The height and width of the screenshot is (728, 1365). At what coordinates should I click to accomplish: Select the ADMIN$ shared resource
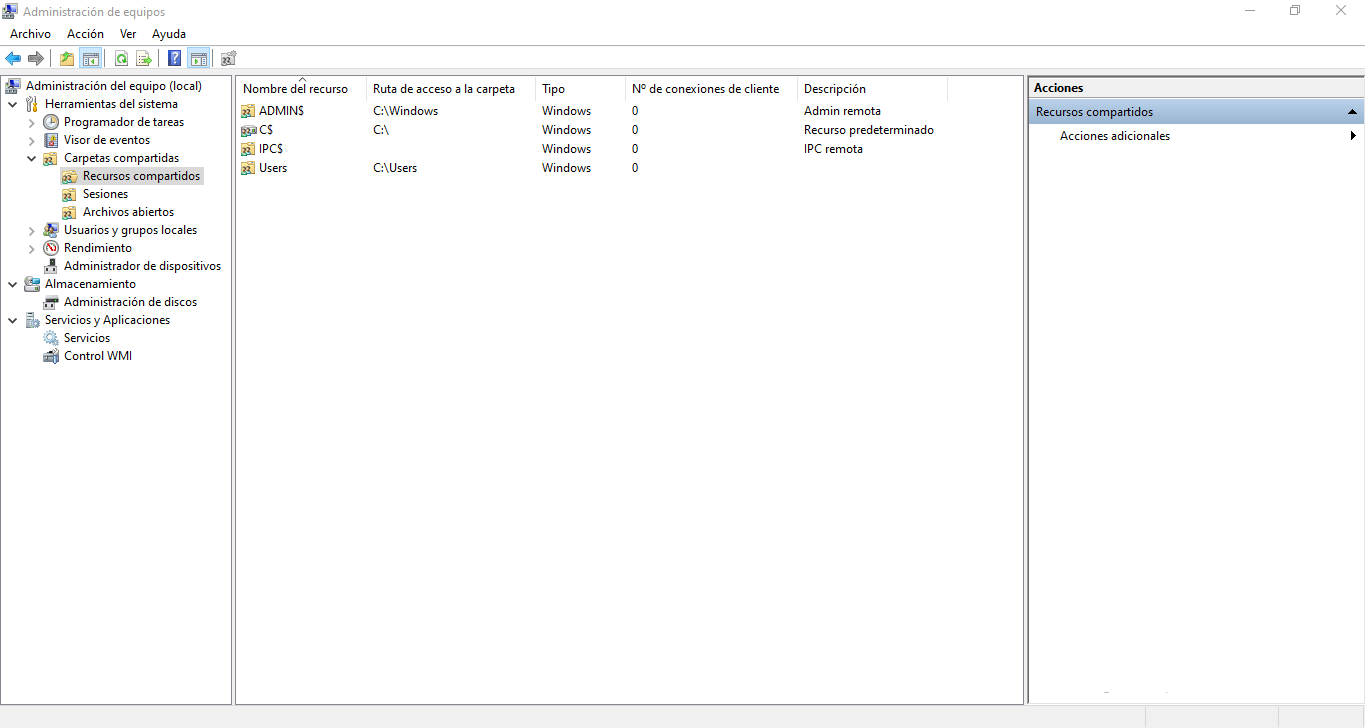point(281,111)
